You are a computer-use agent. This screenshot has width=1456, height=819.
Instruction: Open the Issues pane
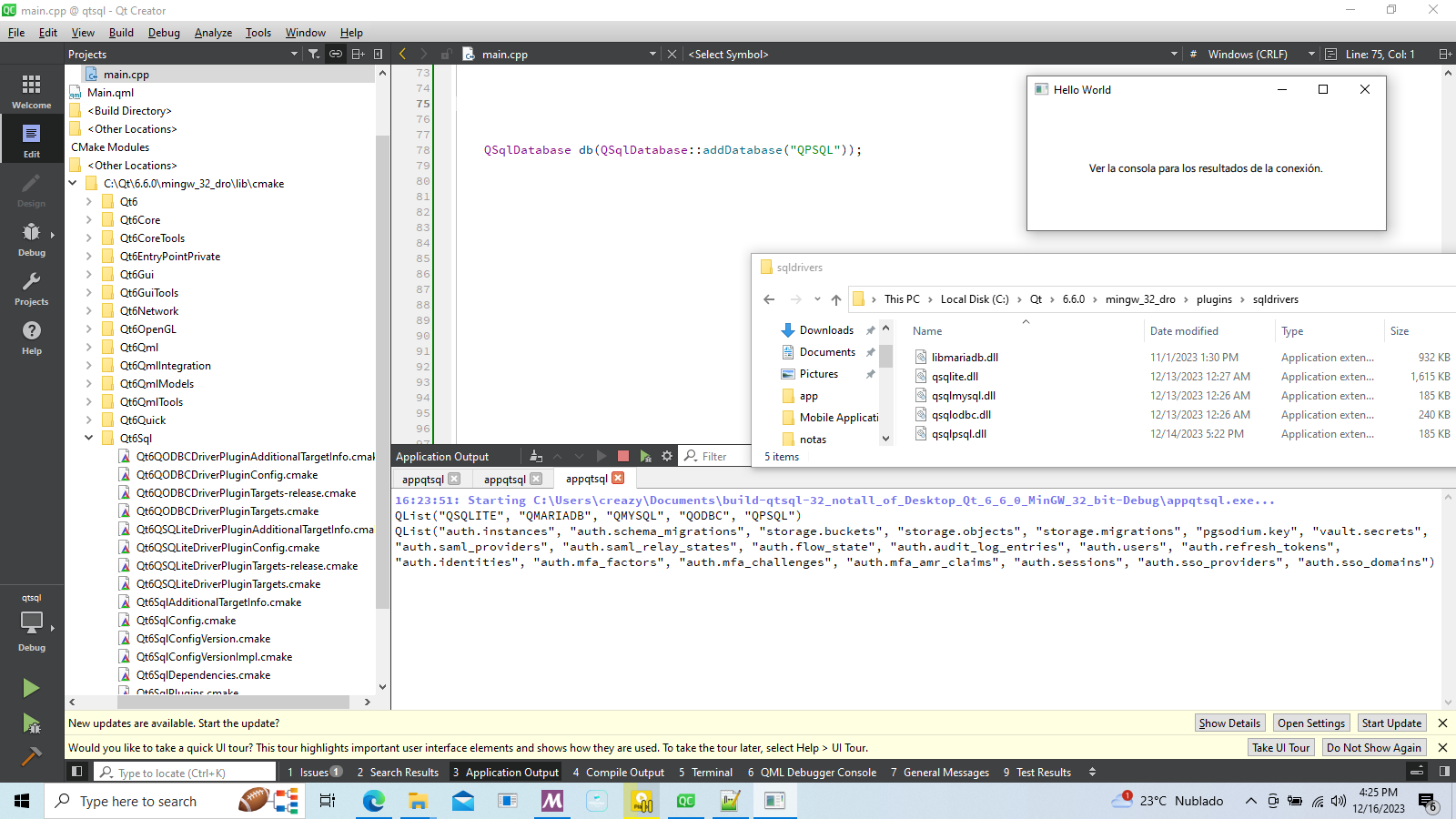tap(314, 772)
